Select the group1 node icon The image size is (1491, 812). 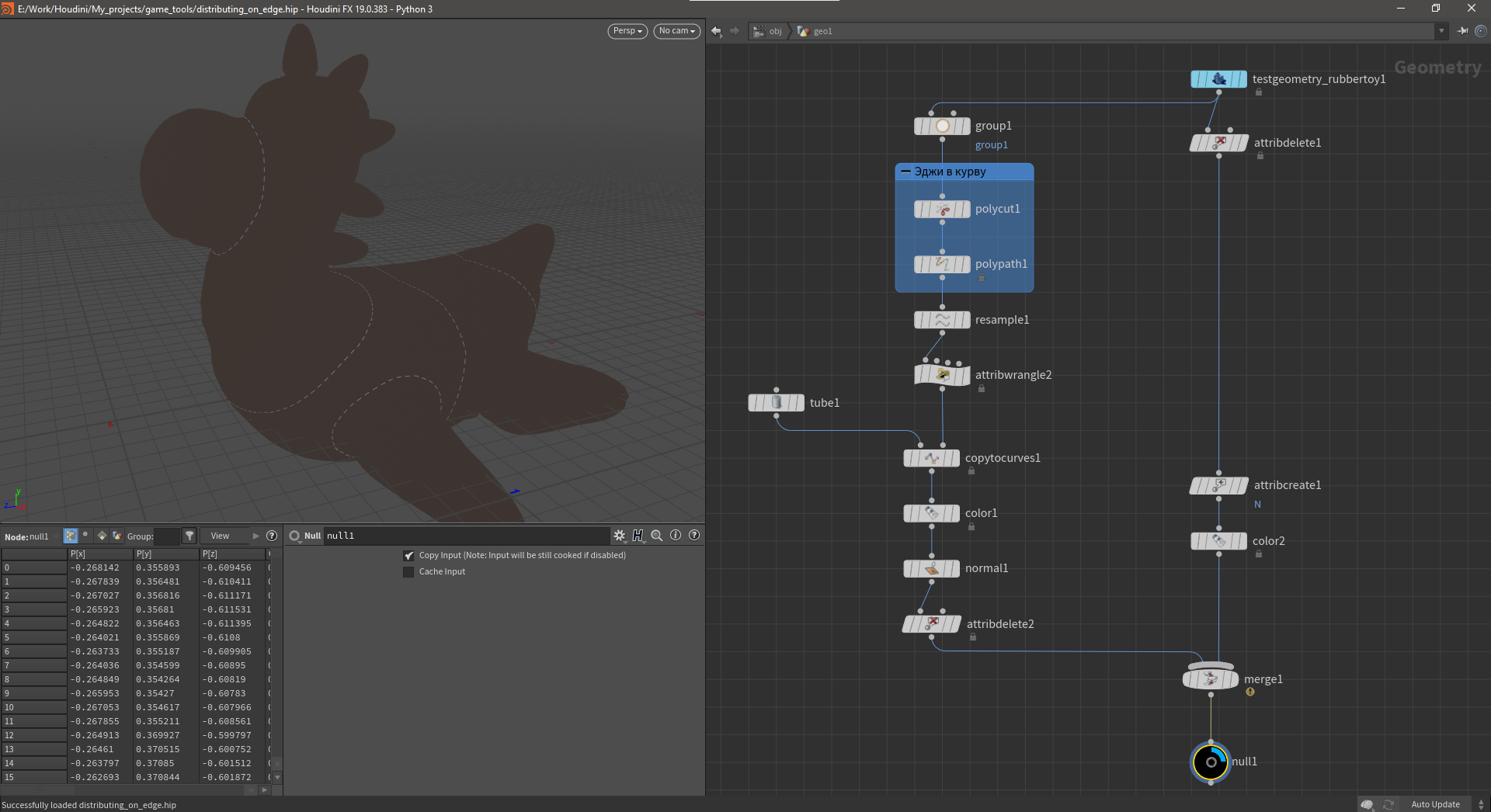point(942,126)
